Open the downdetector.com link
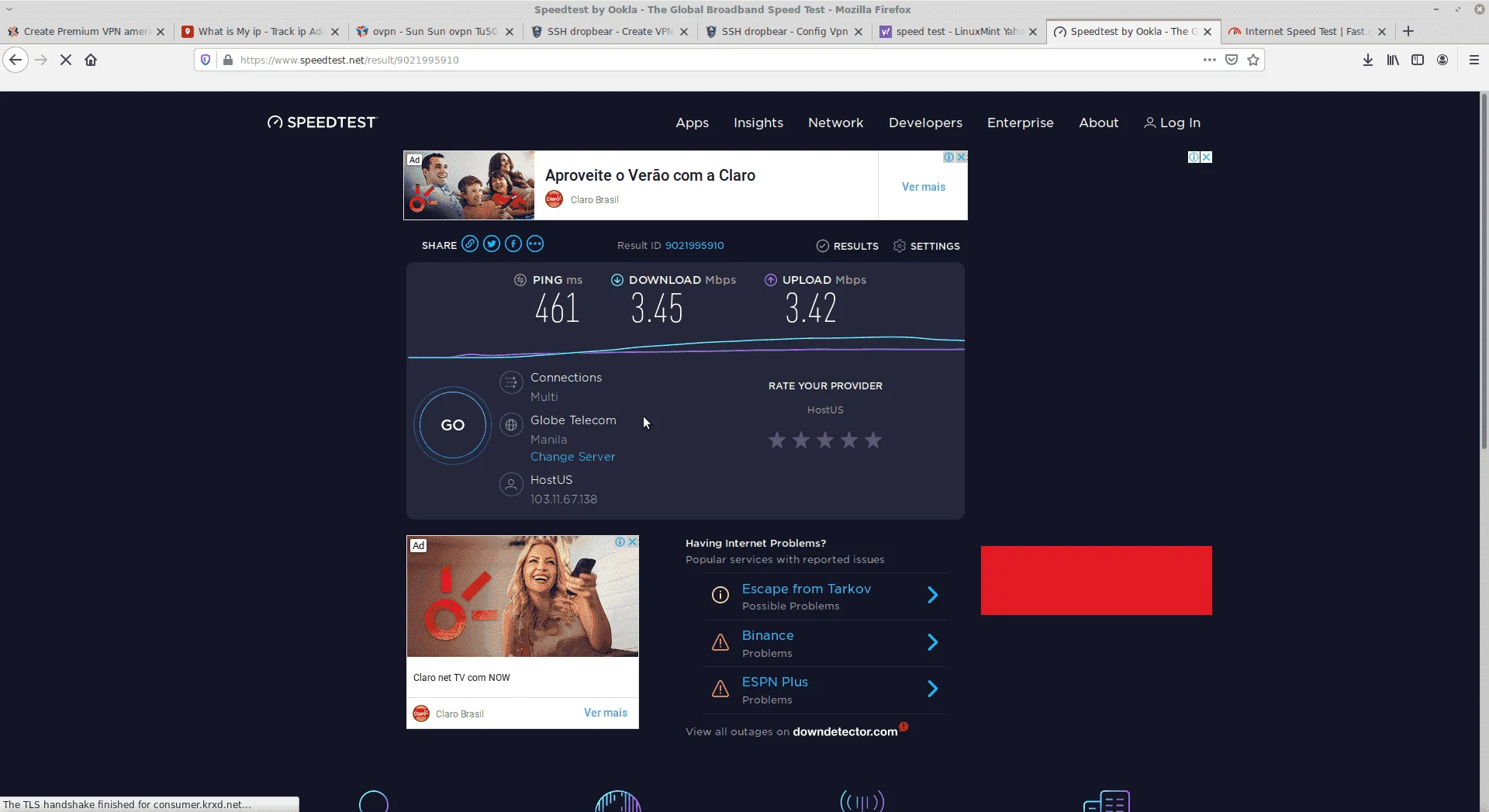The width and height of the screenshot is (1489, 812). 845,731
